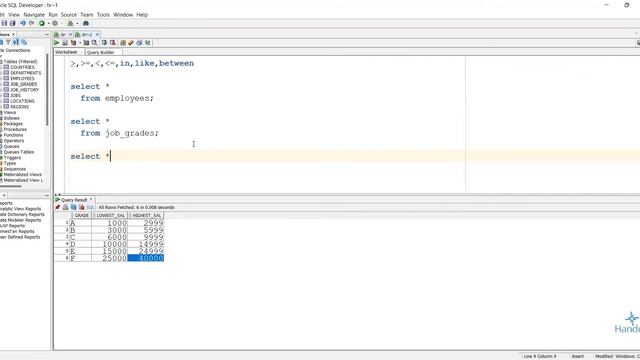Click the HIGHEST_SAL column header

tap(147, 216)
